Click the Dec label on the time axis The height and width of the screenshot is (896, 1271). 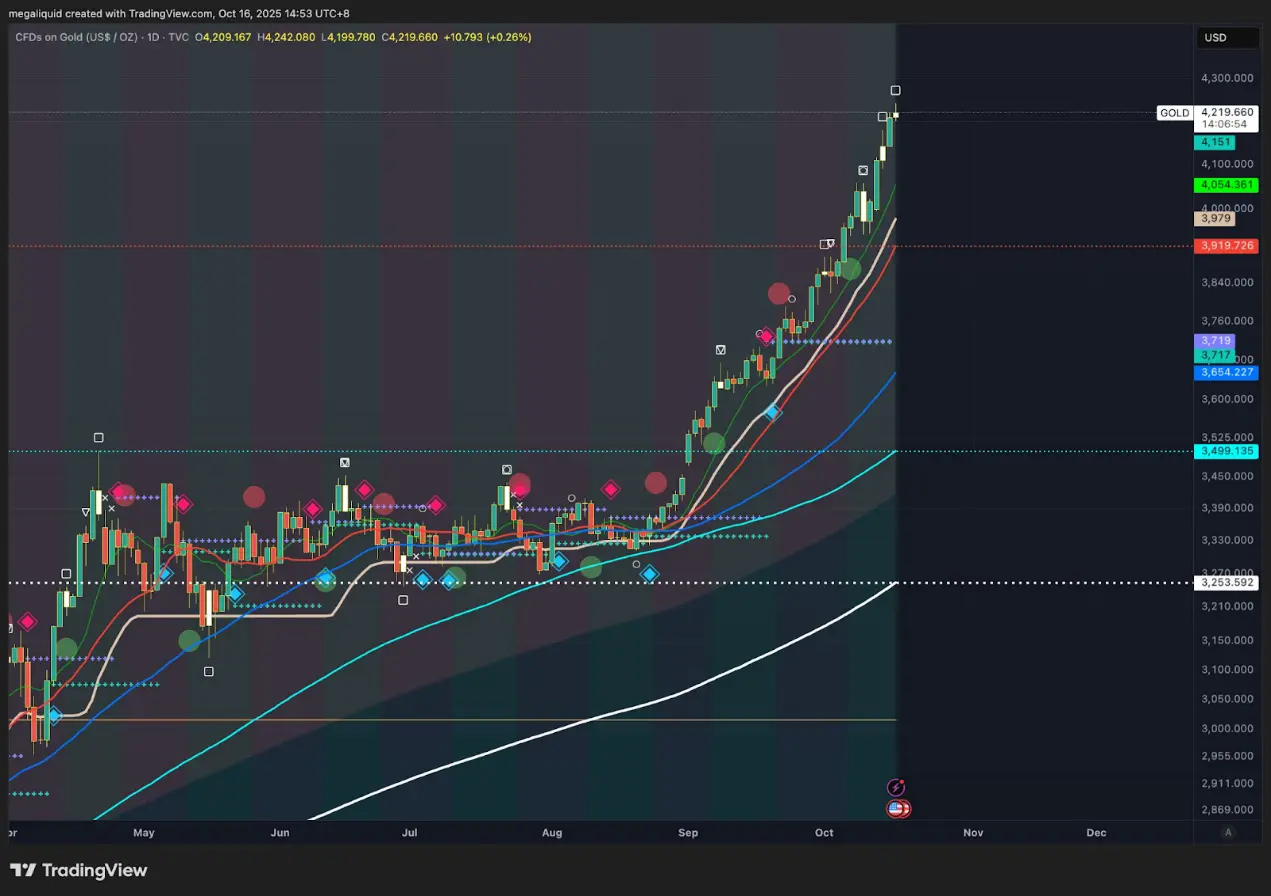tap(1096, 833)
